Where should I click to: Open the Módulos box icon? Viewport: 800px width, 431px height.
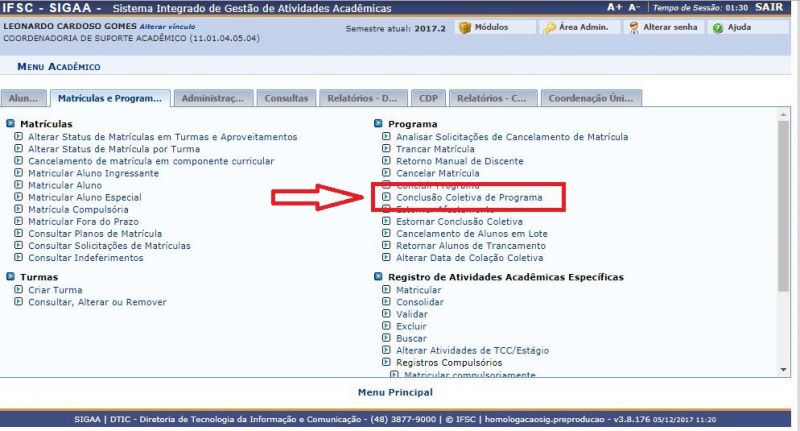464,28
